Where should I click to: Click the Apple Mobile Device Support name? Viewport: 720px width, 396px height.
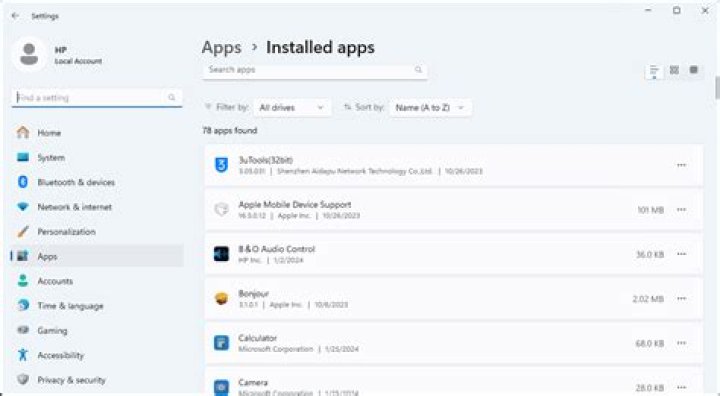[295, 204]
